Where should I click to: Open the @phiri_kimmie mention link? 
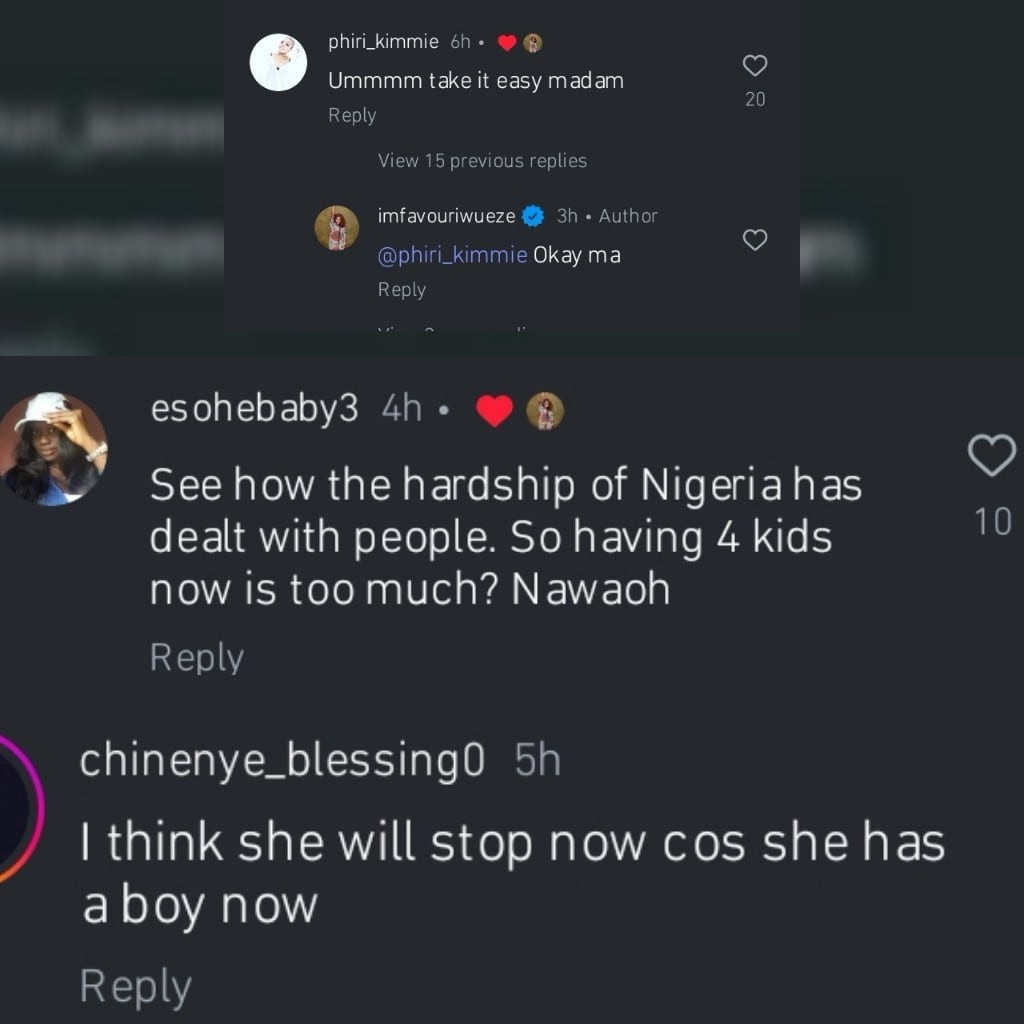click(x=452, y=255)
